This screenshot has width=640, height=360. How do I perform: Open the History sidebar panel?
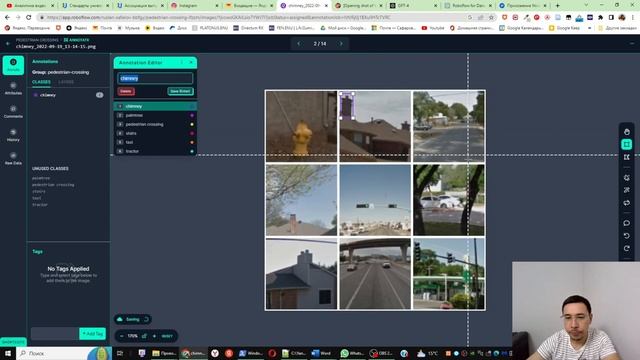[13, 135]
